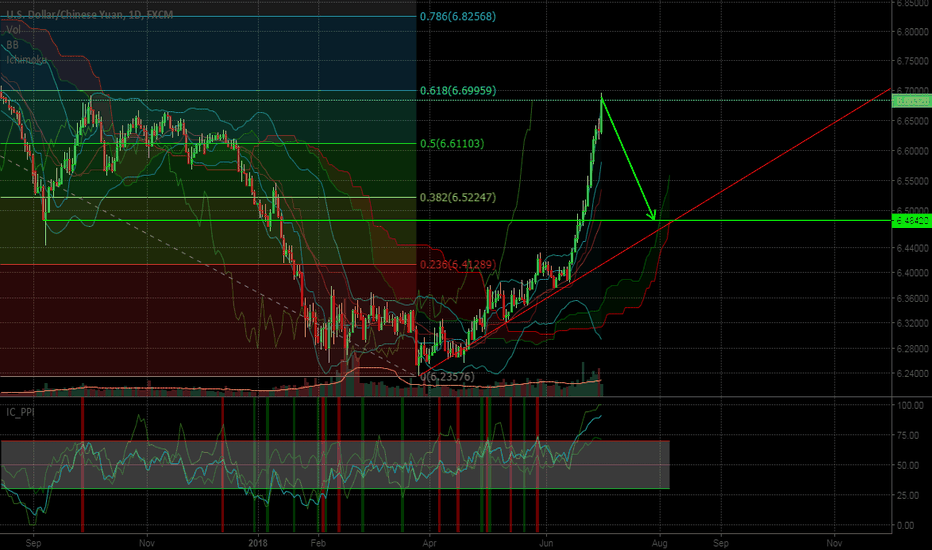This screenshot has height=550, width=932.
Task: Click the 0.236(6.41289) Fibonacci label
Action: 458,265
